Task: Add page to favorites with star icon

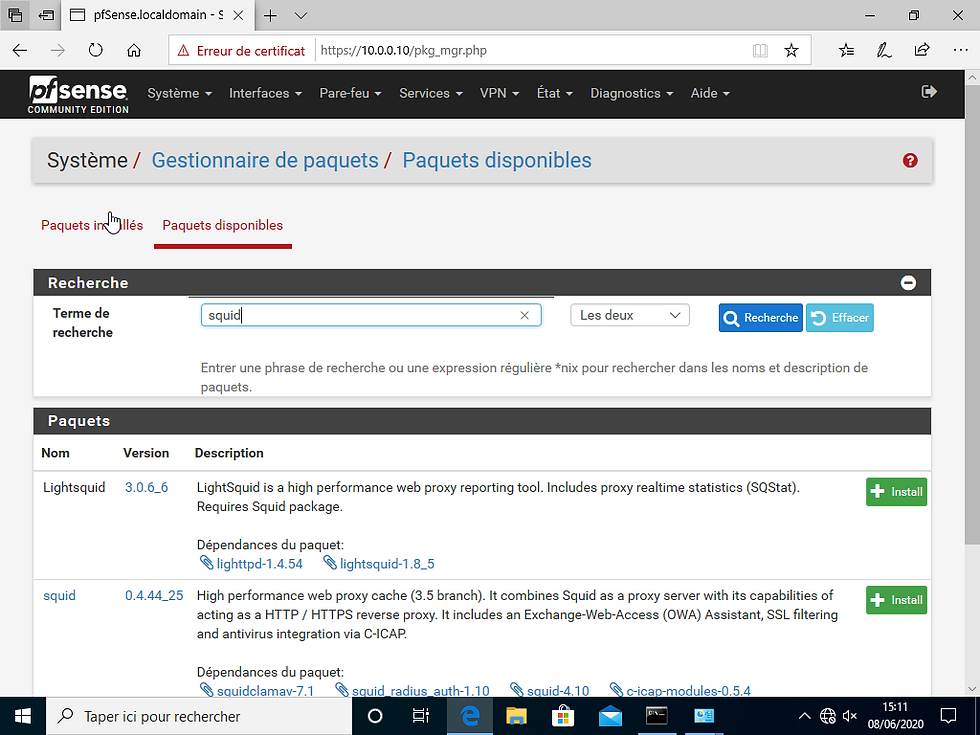Action: click(791, 51)
